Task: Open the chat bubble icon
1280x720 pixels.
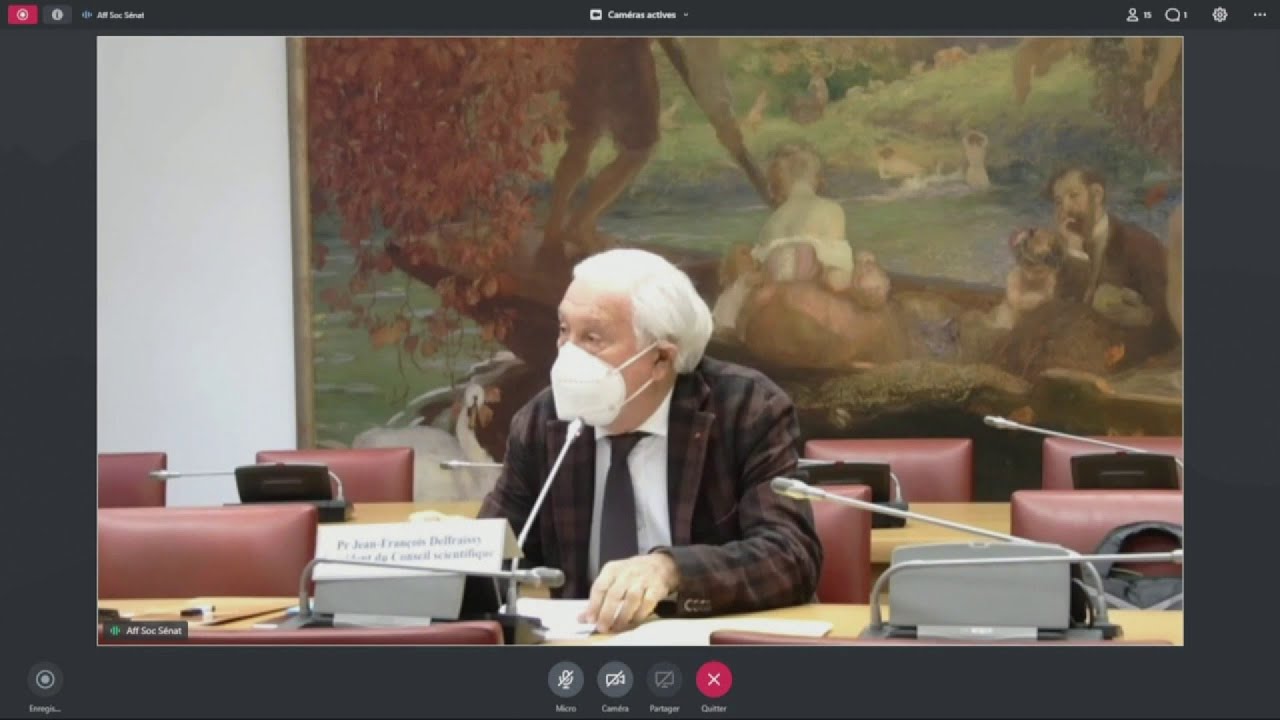Action: click(x=1173, y=15)
